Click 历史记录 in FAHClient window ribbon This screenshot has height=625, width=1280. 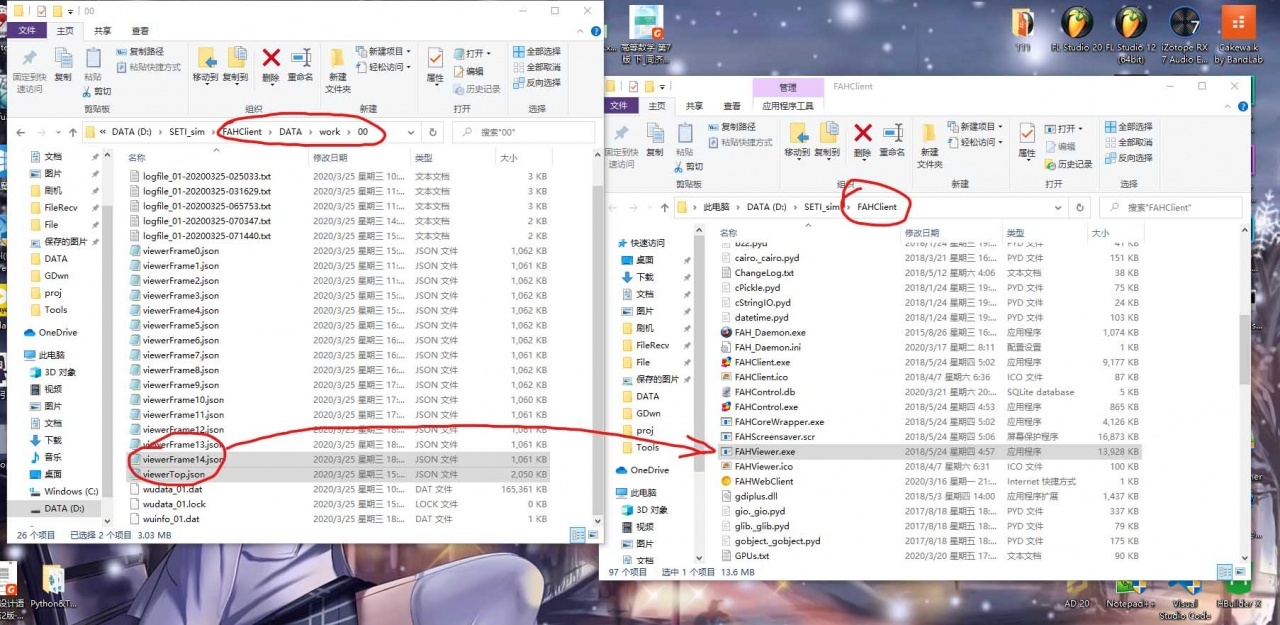pos(1068,163)
